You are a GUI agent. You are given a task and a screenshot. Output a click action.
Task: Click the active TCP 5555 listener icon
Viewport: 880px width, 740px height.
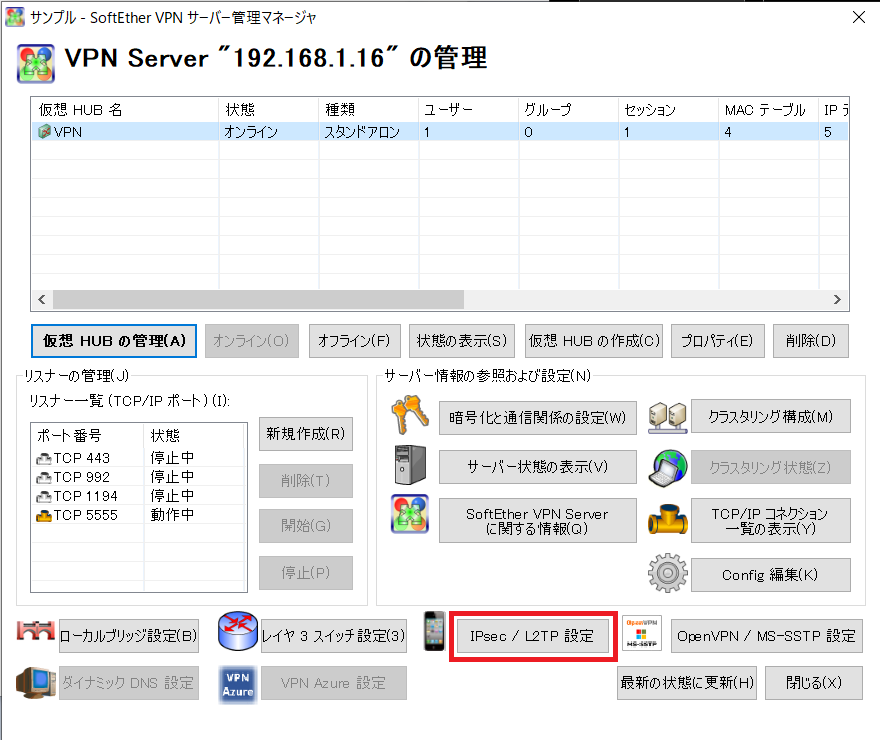pyautogui.click(x=44, y=516)
